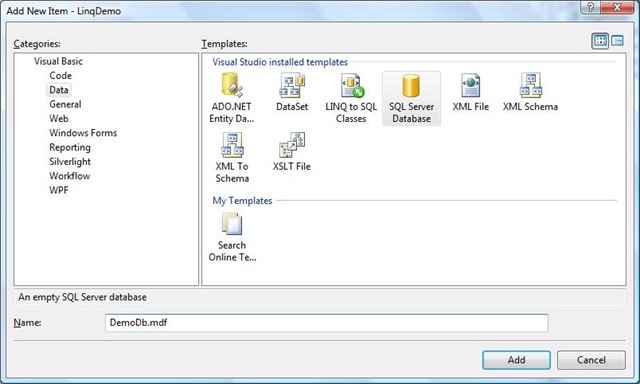Click the Cancel button

click(x=591, y=360)
